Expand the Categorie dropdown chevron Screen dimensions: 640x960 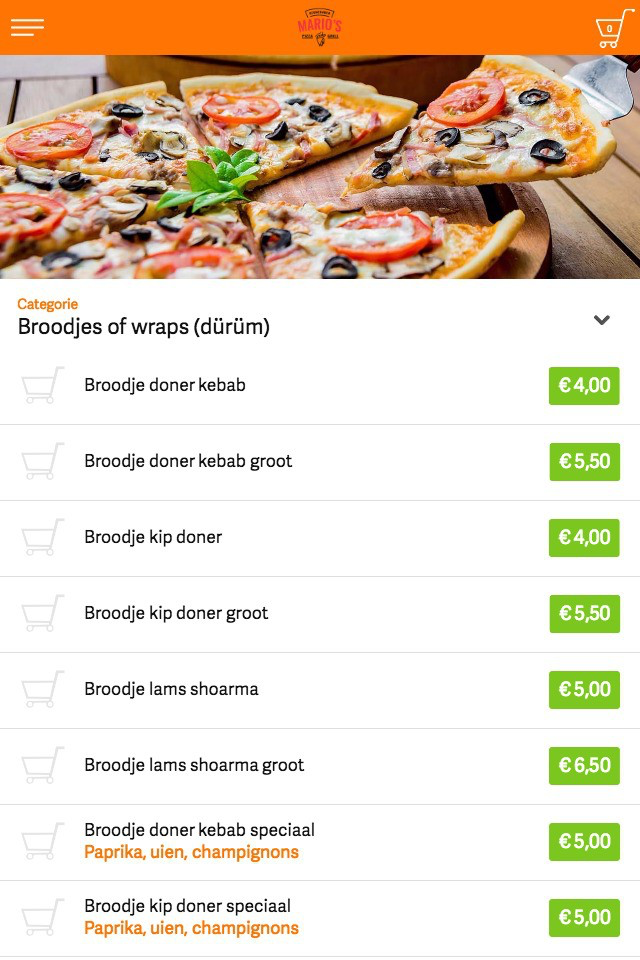pyautogui.click(x=601, y=320)
